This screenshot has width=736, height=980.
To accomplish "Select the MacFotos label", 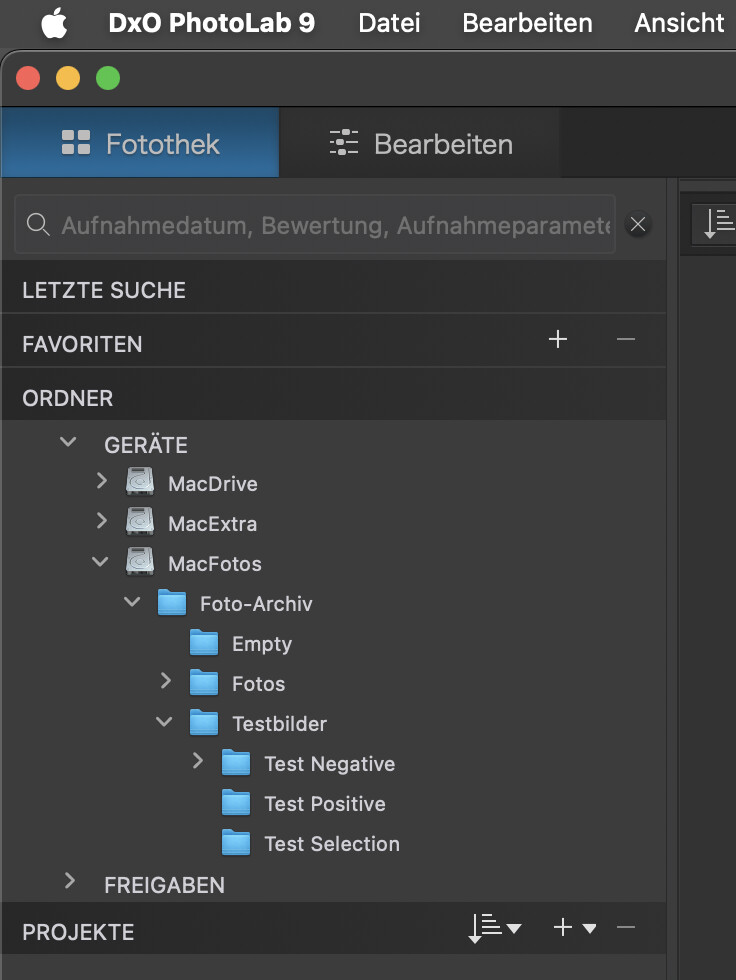I will coord(215,564).
